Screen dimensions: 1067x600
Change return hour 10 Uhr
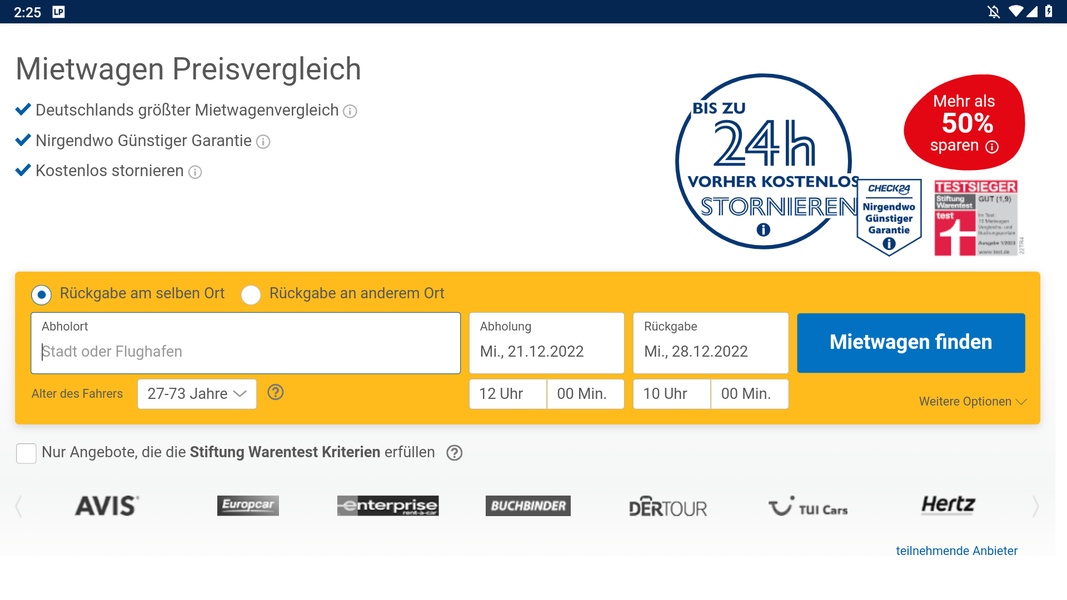coord(672,394)
